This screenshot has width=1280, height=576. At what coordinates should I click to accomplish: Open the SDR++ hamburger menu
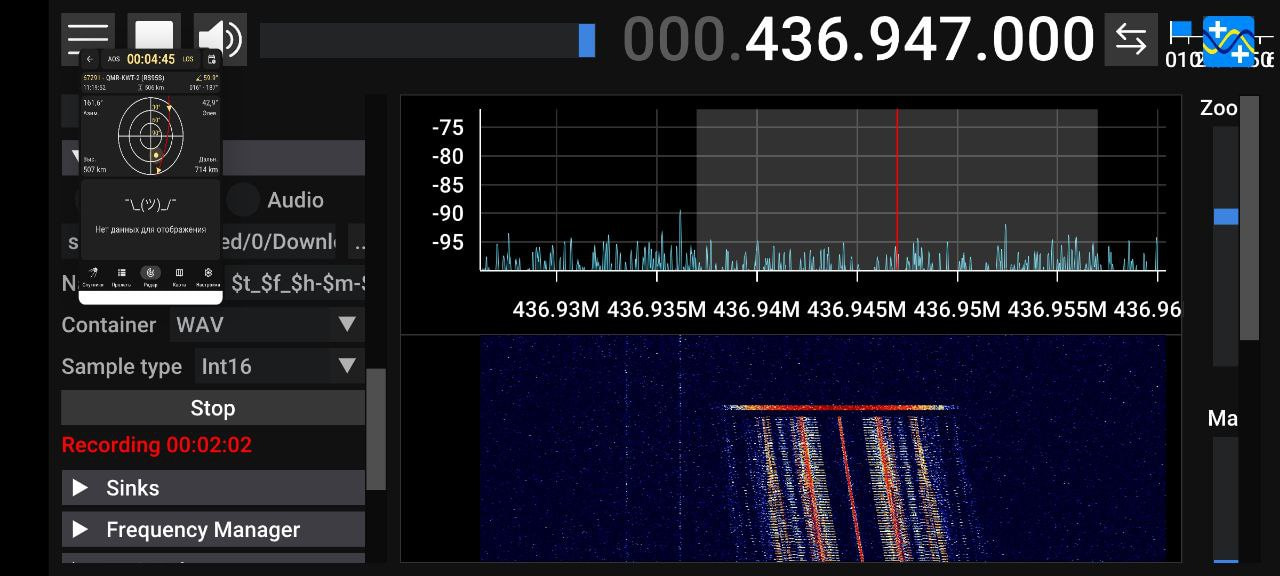[x=87, y=40]
